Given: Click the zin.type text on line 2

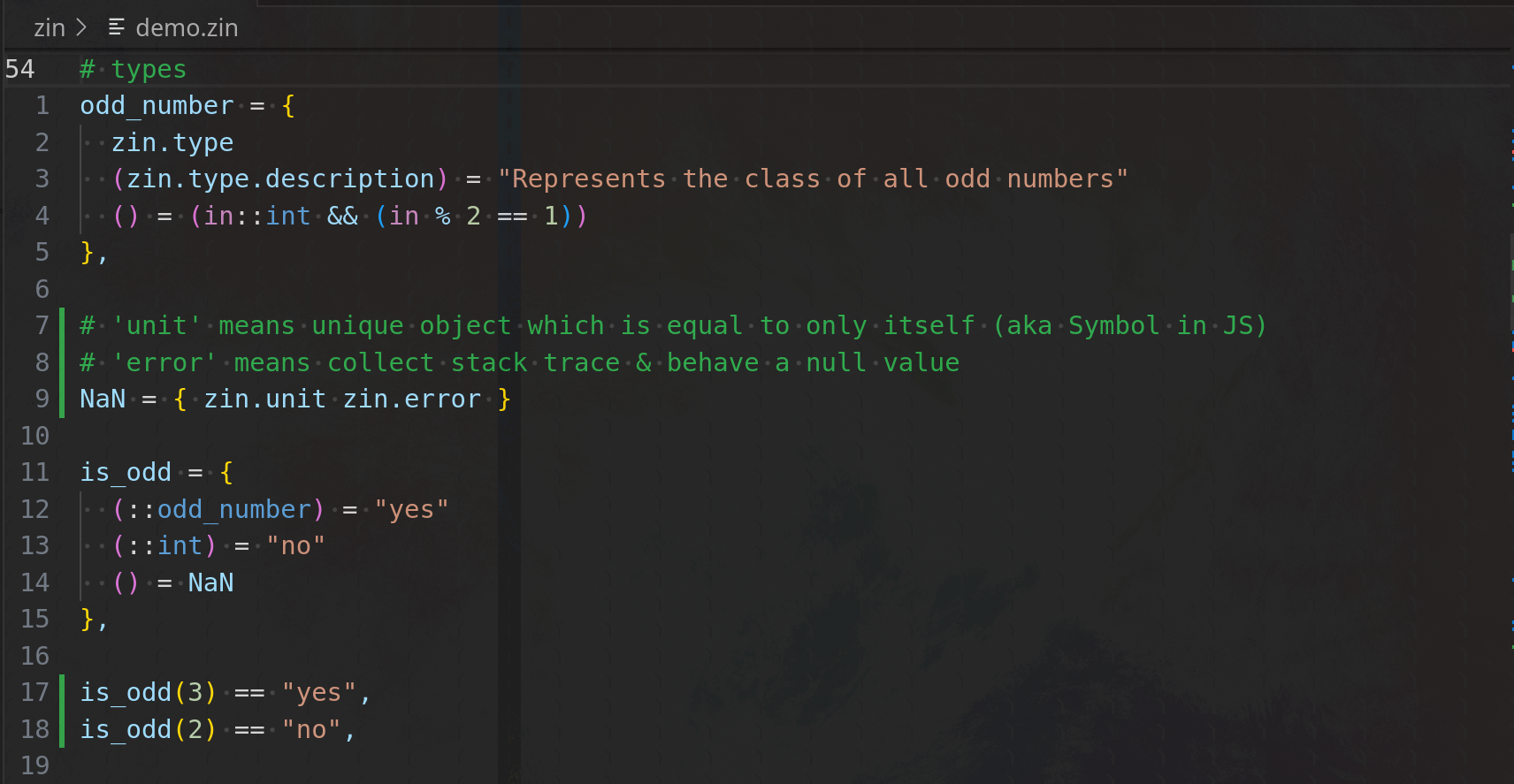Looking at the screenshot, I should click(172, 142).
